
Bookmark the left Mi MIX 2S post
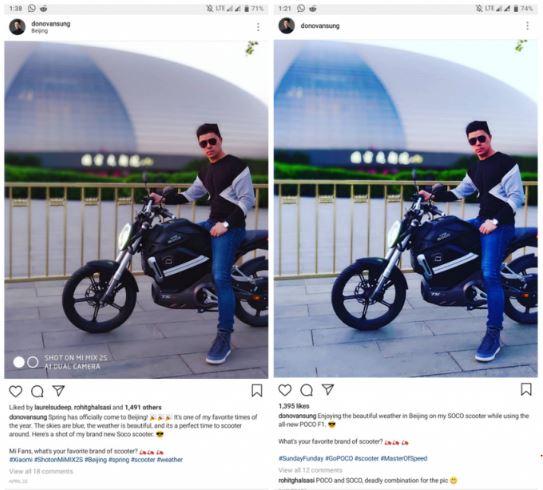[257, 391]
